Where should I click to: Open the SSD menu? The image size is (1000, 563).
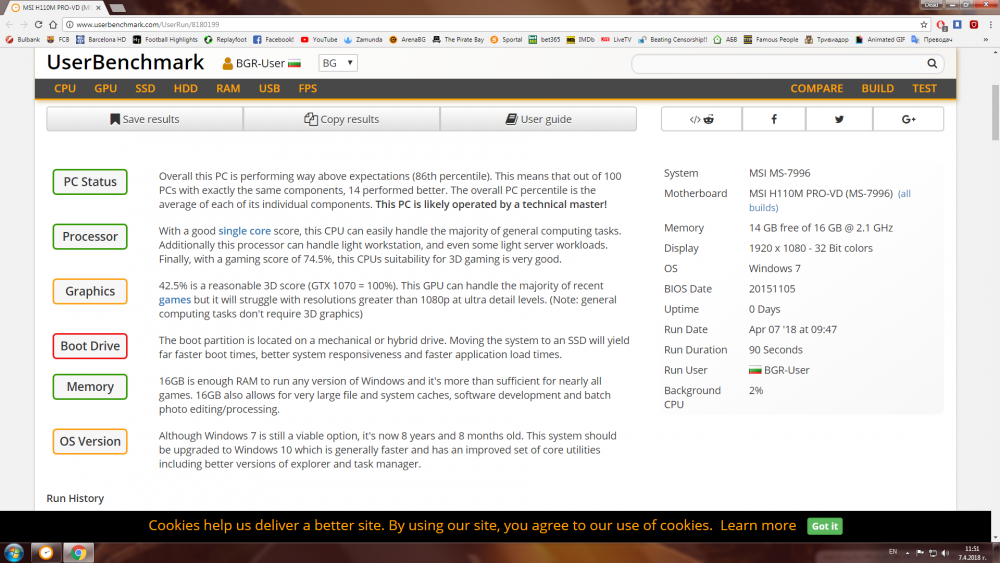145,89
